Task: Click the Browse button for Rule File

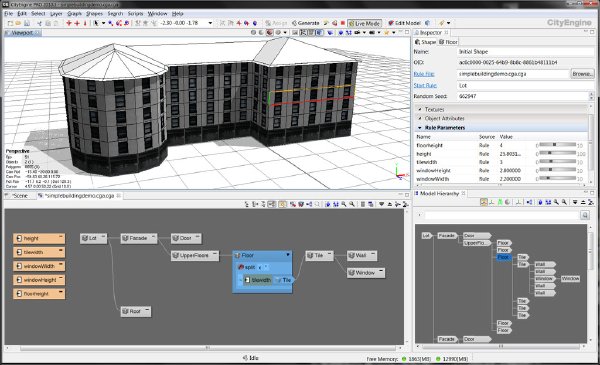Action: [x=582, y=74]
